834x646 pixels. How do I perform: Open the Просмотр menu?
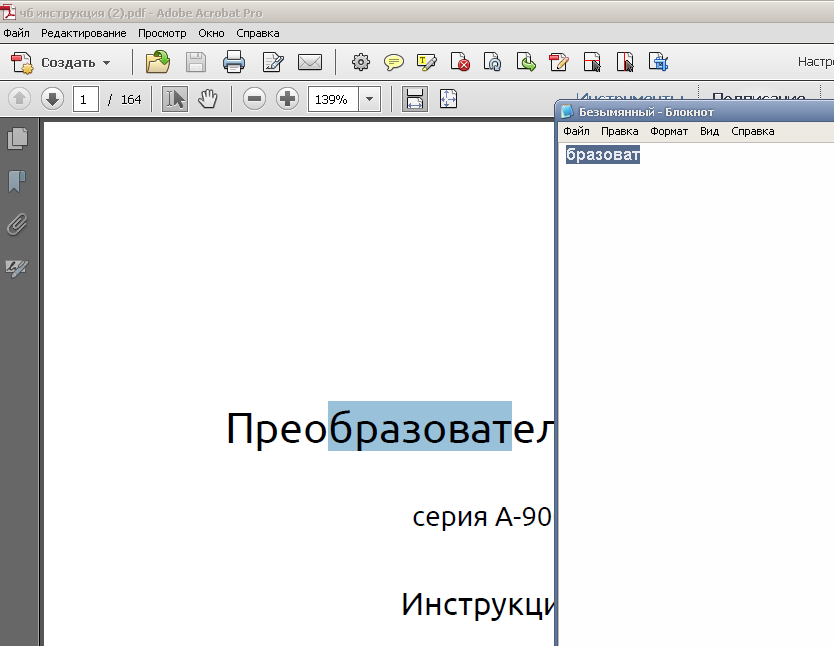click(162, 33)
